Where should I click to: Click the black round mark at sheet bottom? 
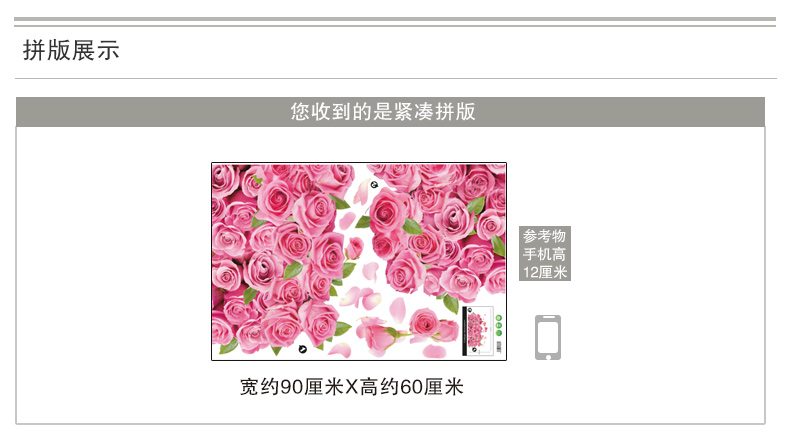[x=302, y=349]
